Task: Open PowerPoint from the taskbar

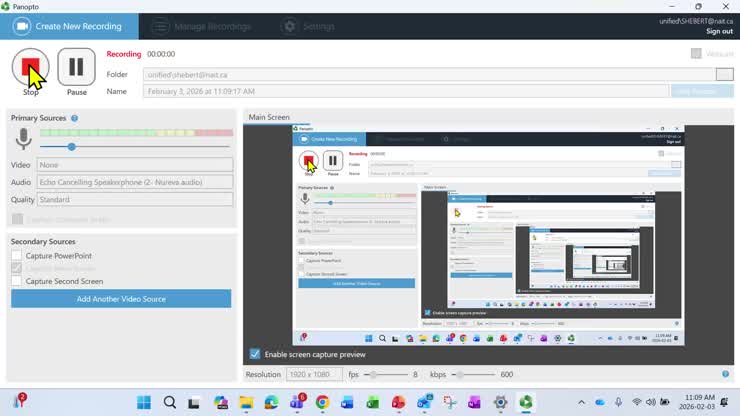Action: (398, 402)
